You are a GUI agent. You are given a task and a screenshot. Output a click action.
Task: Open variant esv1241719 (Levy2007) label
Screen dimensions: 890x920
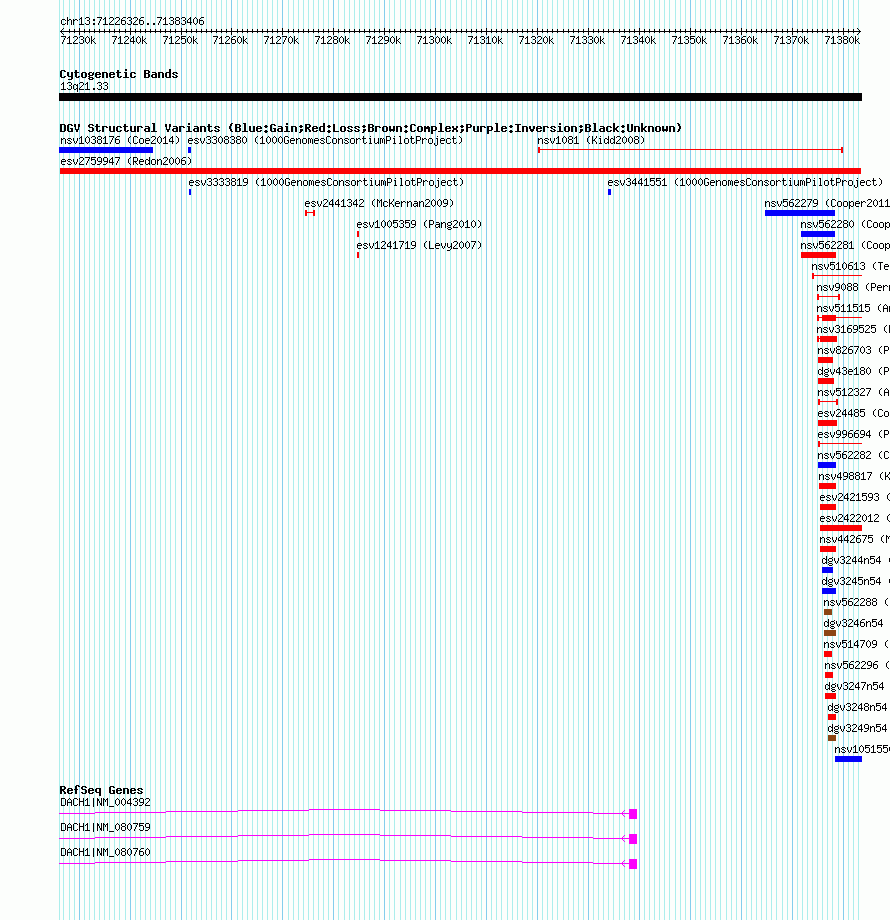419,245
